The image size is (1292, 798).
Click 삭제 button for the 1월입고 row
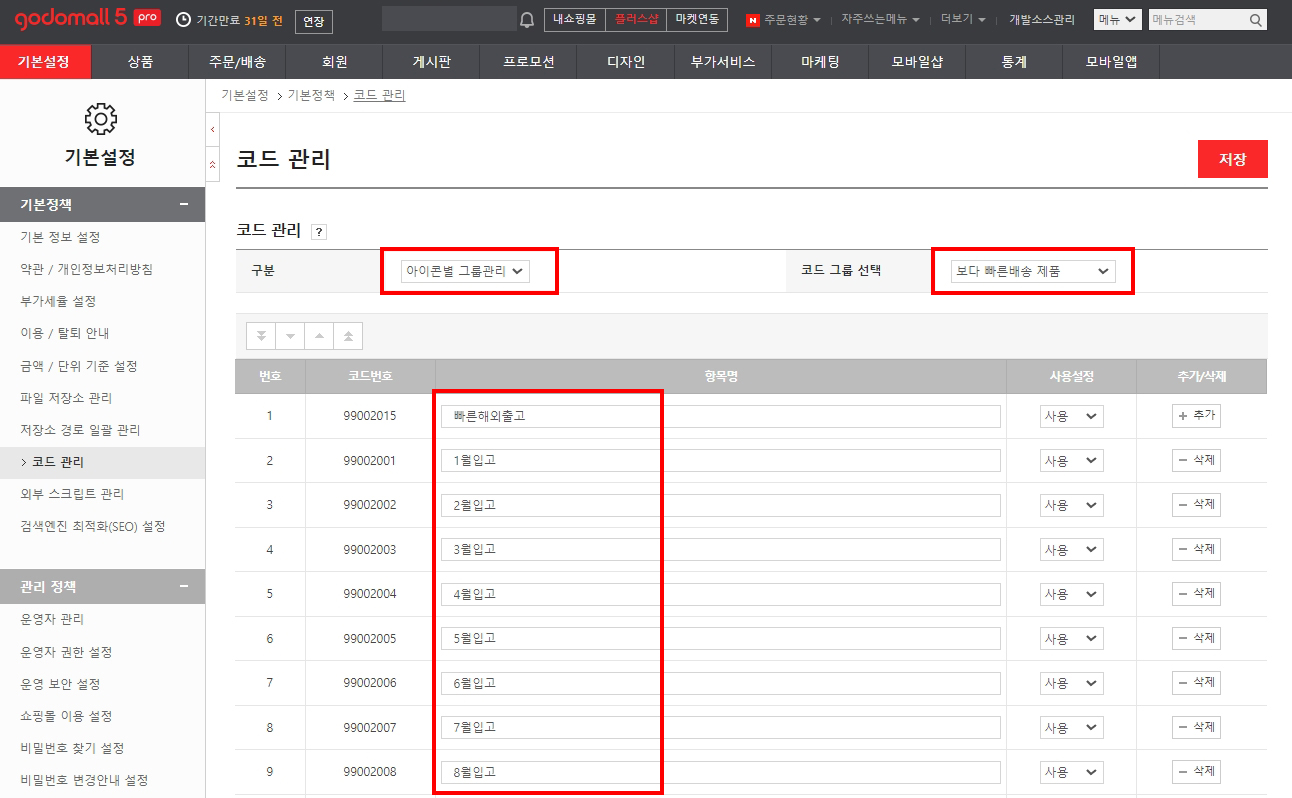tap(1196, 461)
